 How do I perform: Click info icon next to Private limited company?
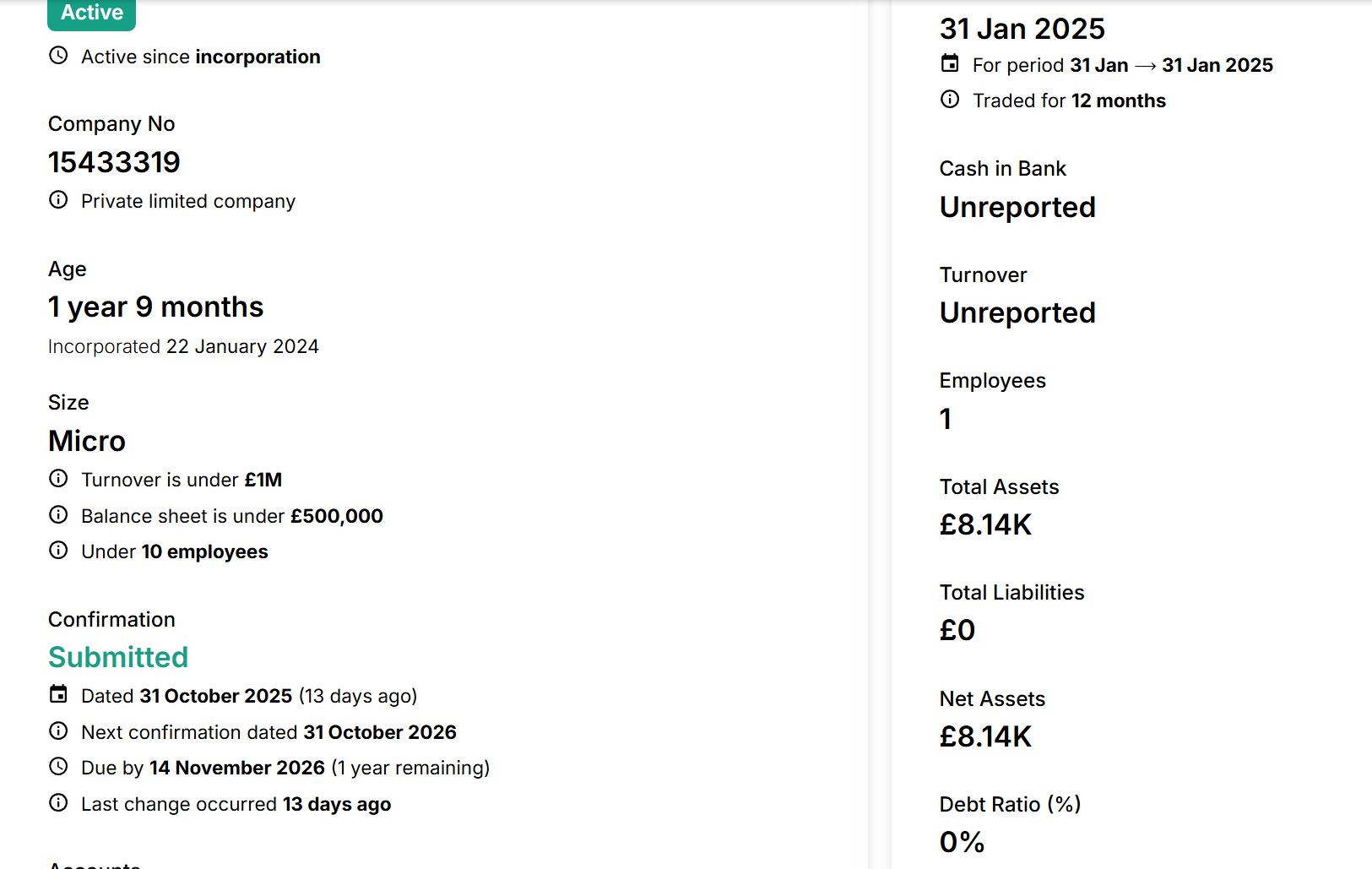click(x=58, y=200)
